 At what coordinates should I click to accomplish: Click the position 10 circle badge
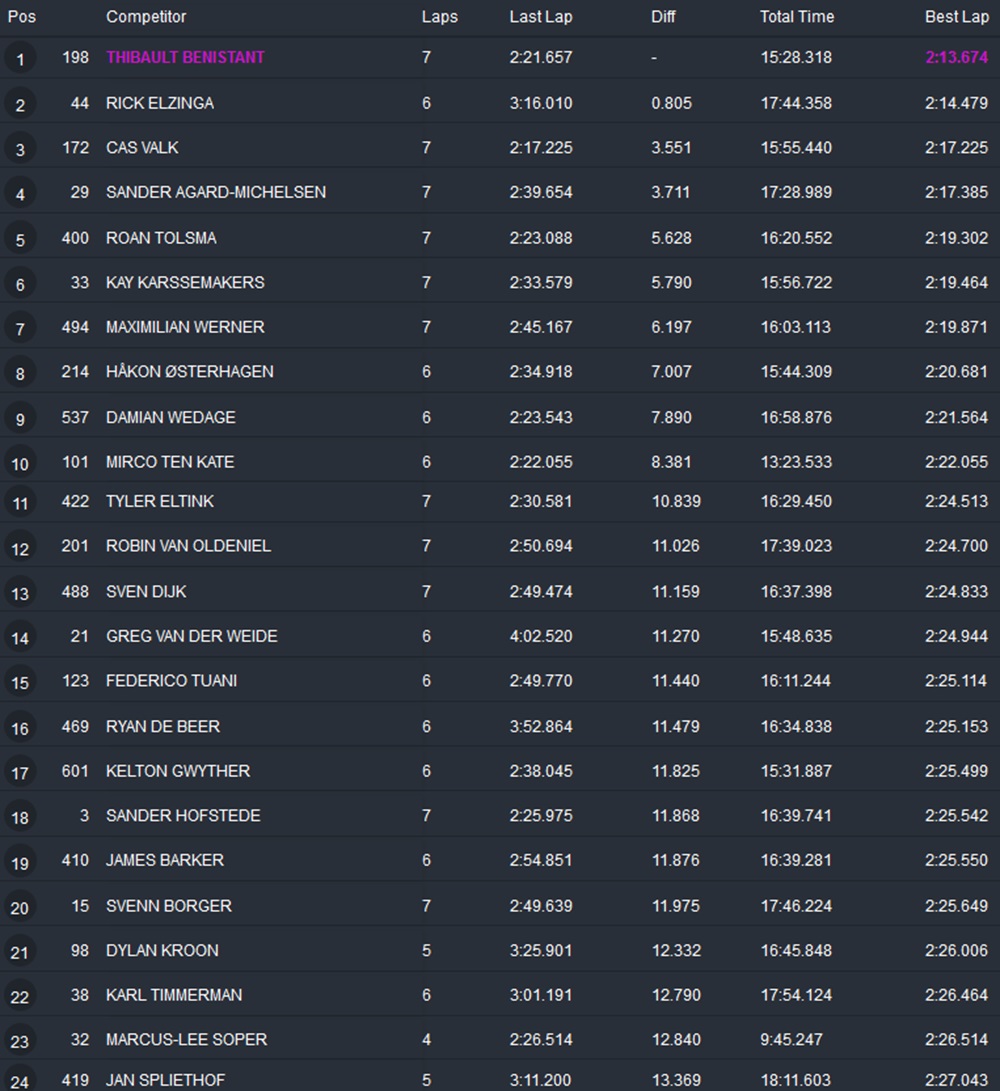[20, 464]
